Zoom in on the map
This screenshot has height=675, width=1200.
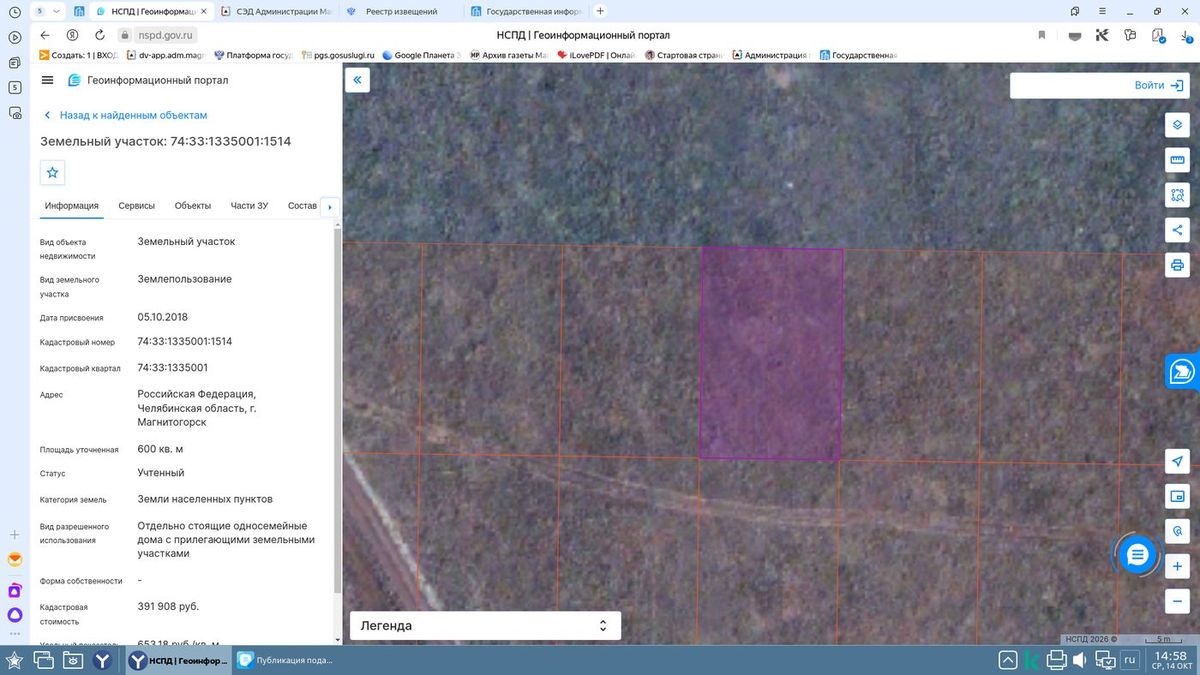point(1177,566)
